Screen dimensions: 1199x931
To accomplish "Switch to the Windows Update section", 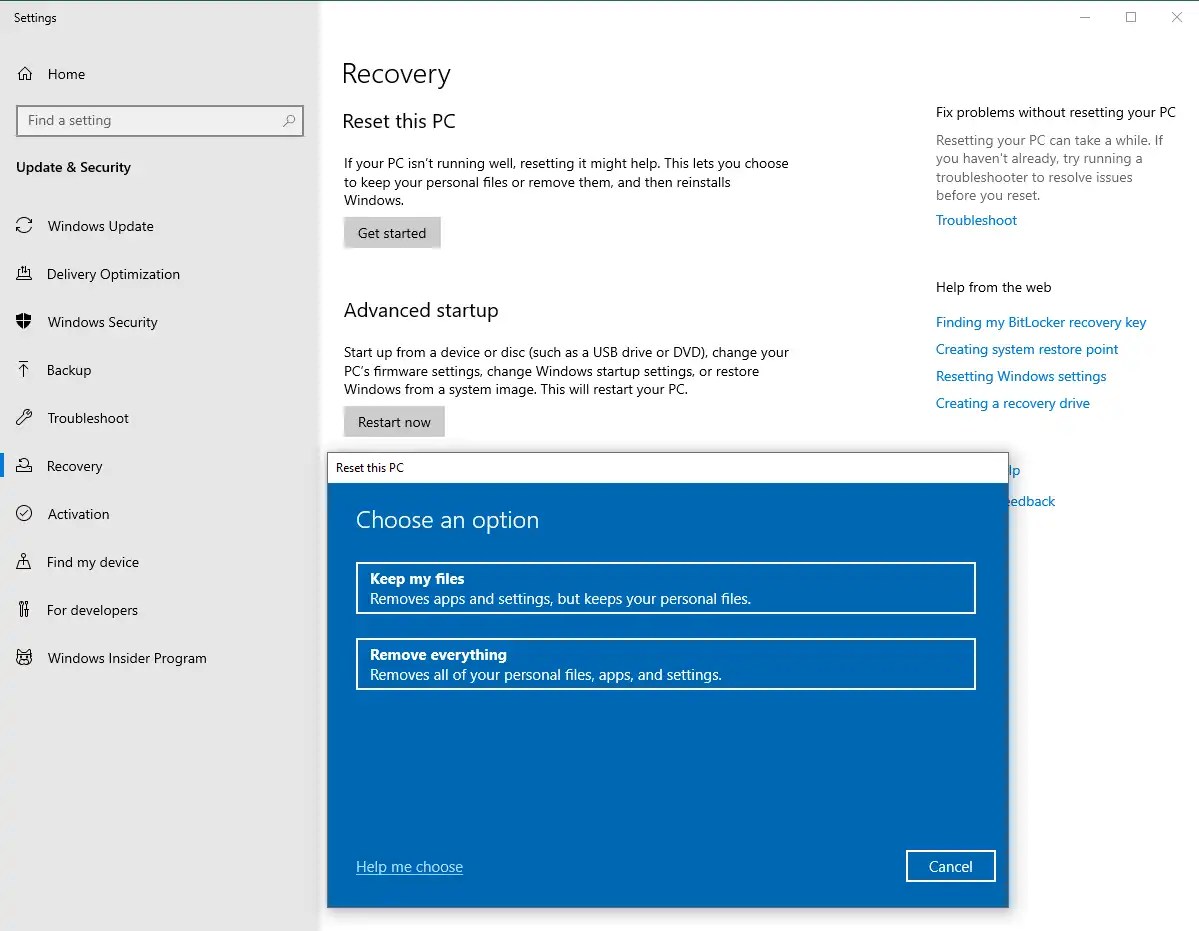I will 101,226.
